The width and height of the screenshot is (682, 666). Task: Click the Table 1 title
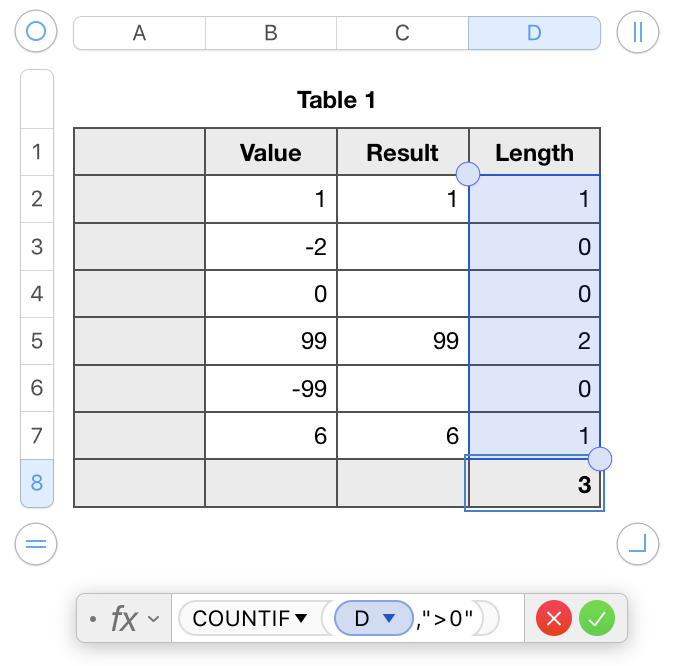coord(336,100)
